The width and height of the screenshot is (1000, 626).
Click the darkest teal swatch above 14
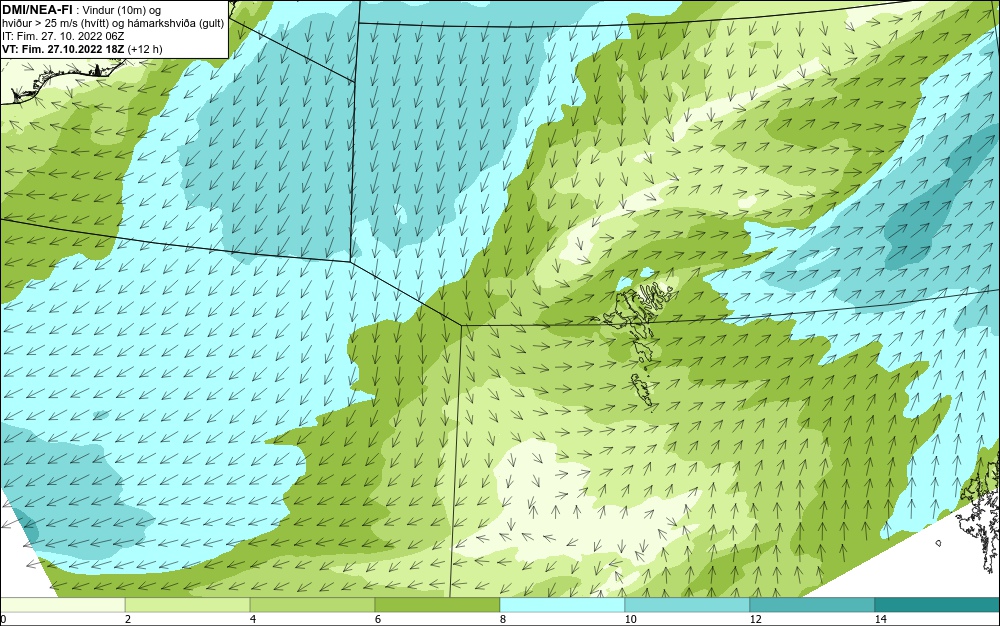(x=938, y=605)
